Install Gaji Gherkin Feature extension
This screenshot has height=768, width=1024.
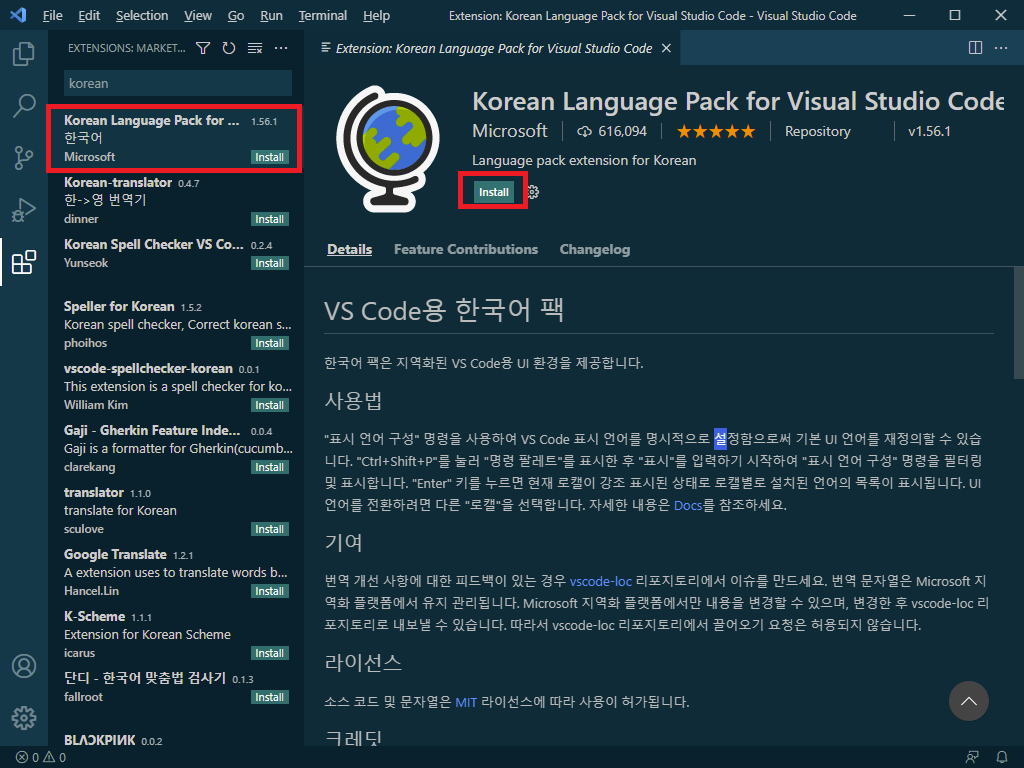click(x=270, y=468)
